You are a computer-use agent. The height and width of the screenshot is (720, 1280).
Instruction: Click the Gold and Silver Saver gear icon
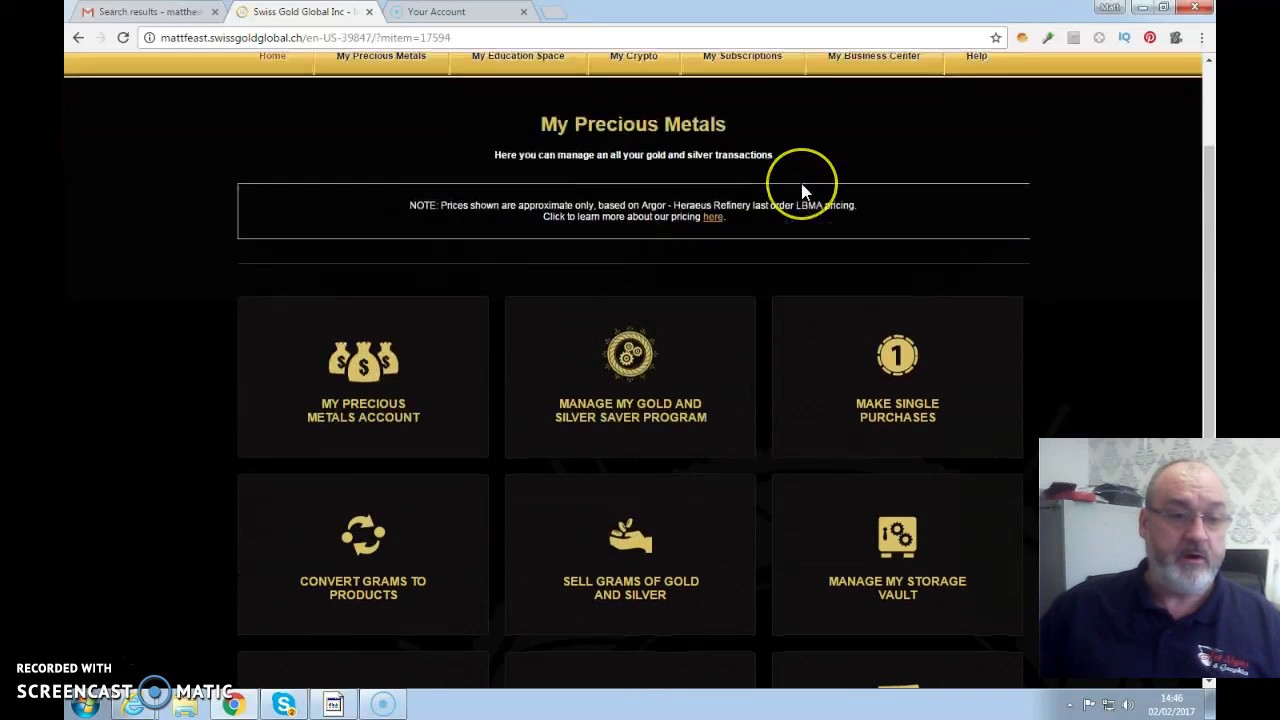tap(630, 354)
